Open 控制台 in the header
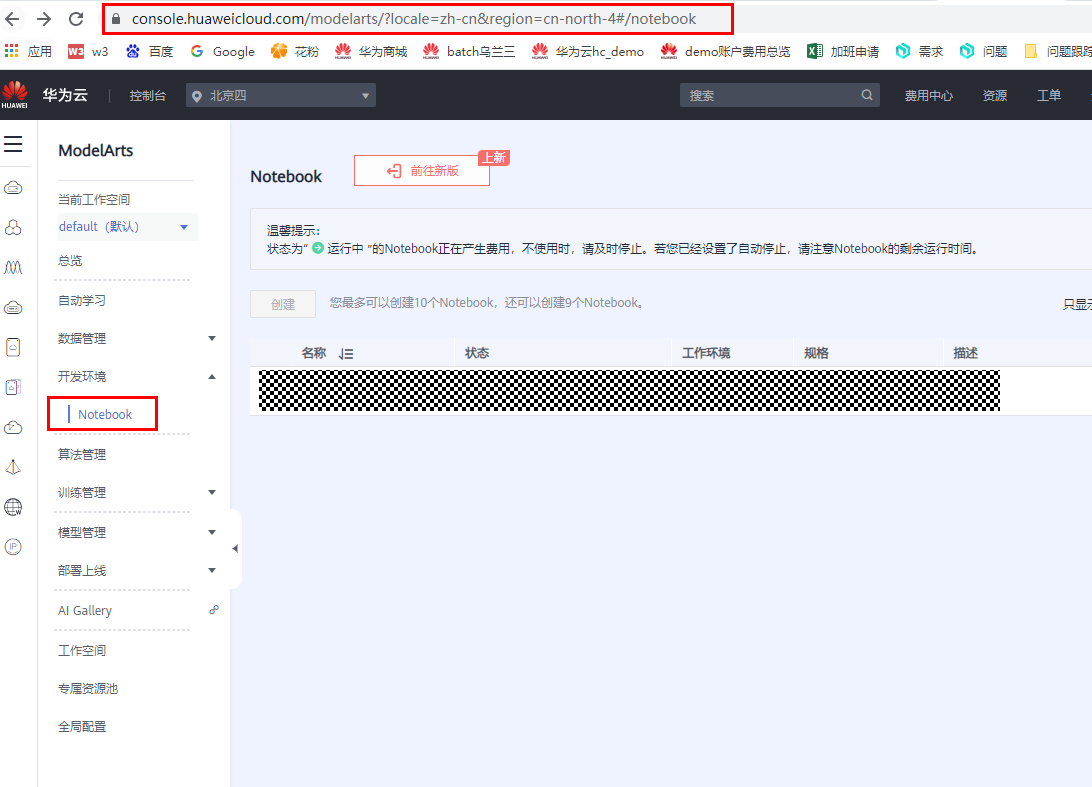The width and height of the screenshot is (1092, 787). (148, 95)
